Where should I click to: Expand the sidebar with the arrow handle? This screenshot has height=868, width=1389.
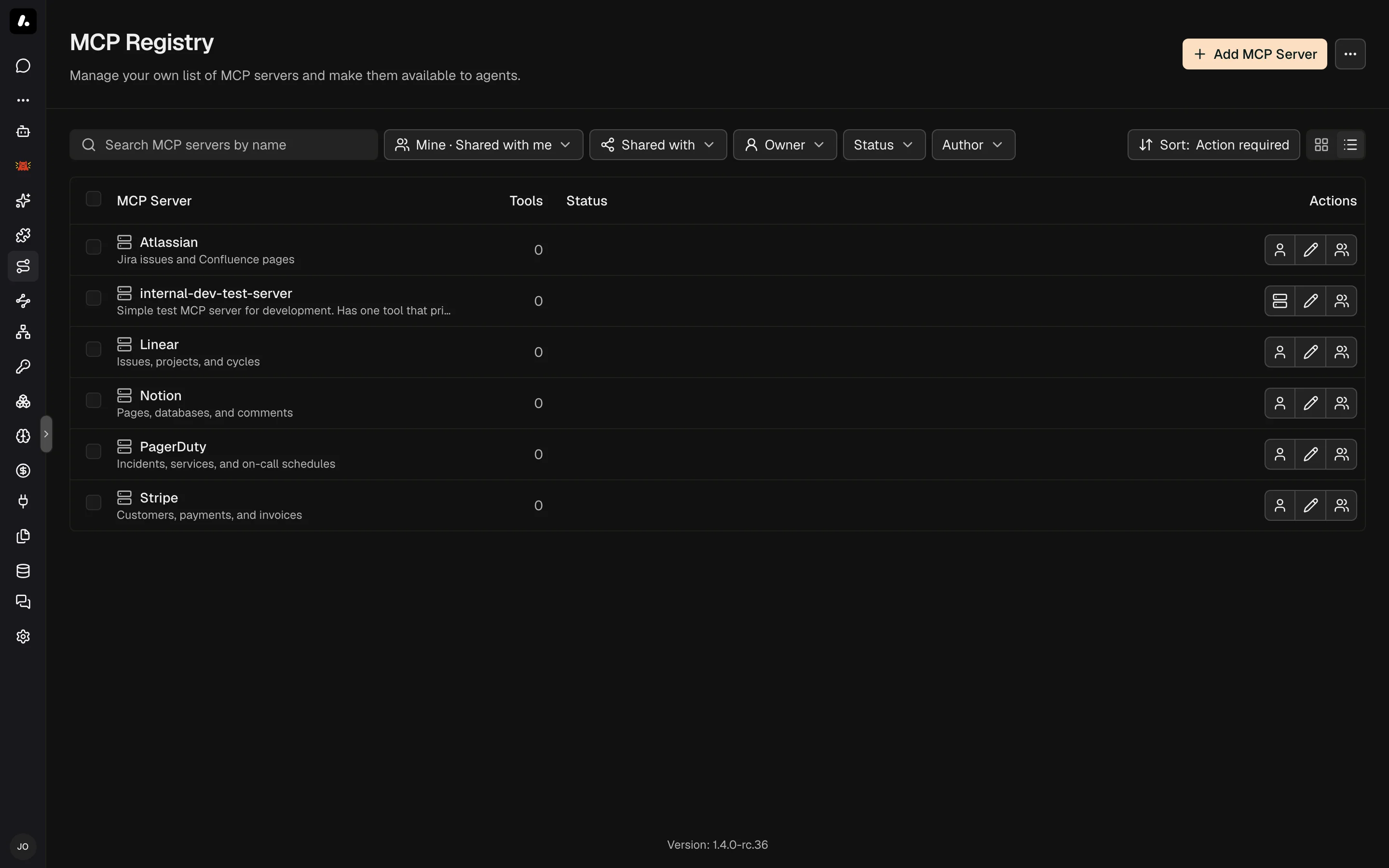(46, 434)
